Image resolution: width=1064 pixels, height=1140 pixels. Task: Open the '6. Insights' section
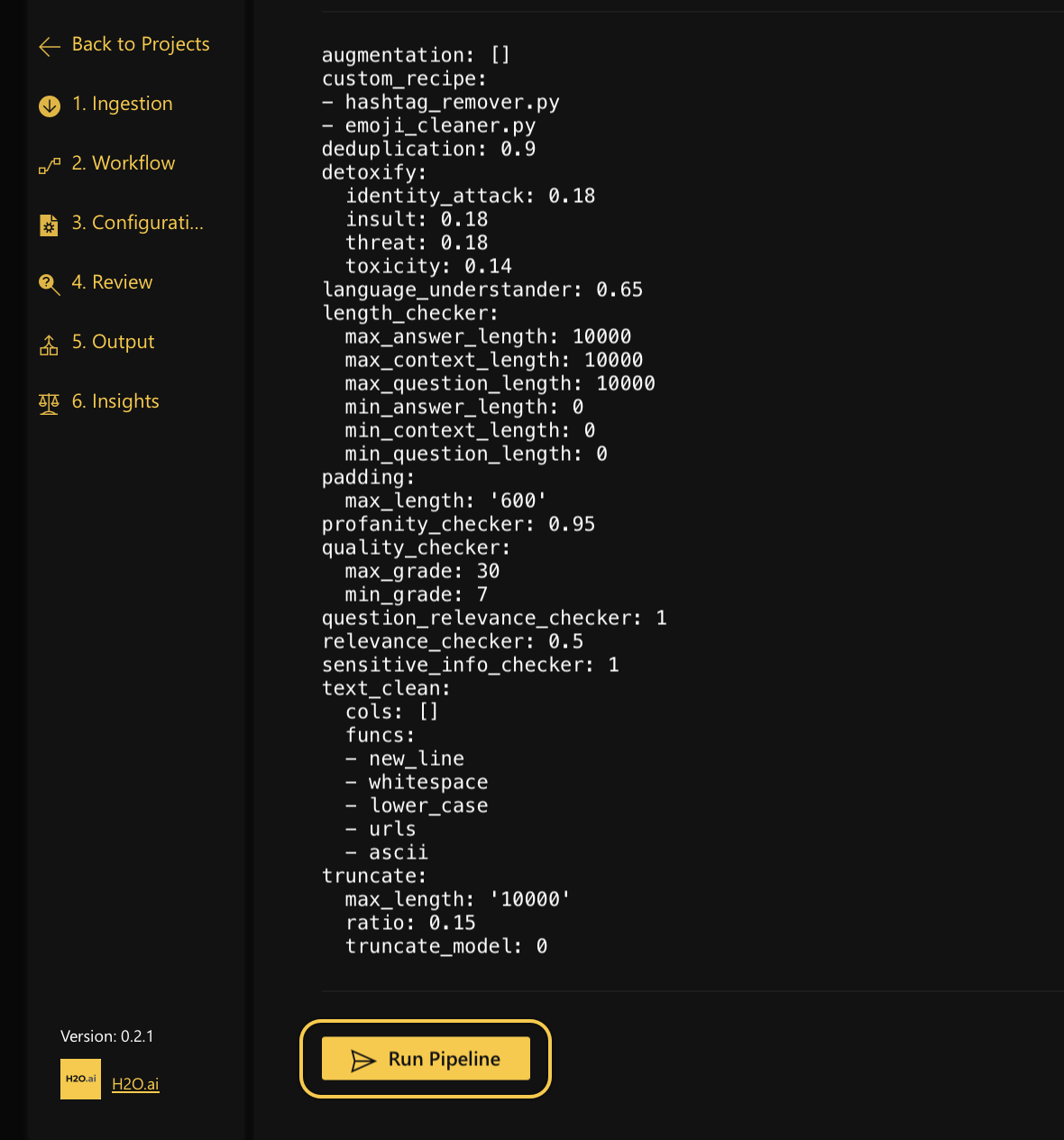pos(115,401)
